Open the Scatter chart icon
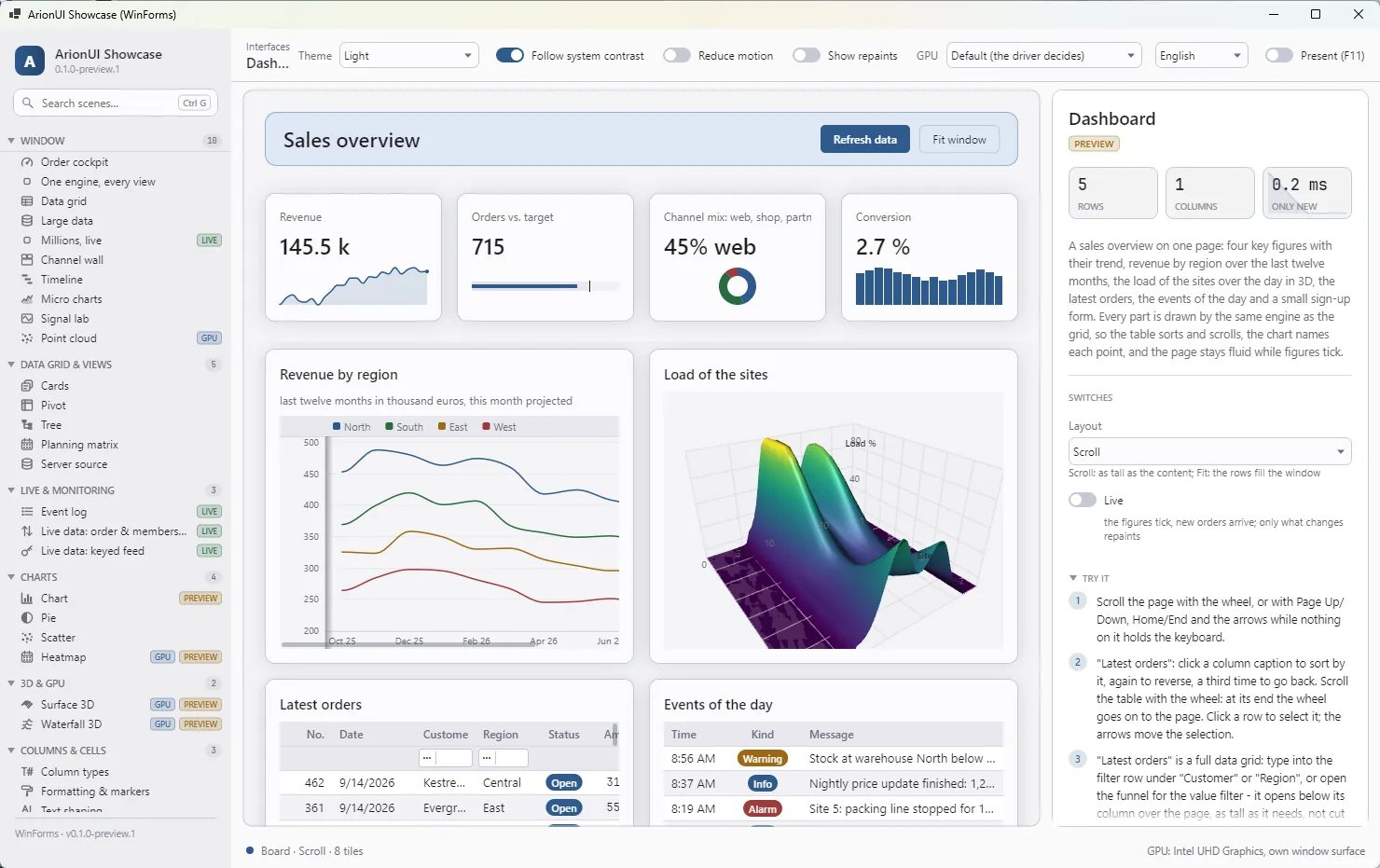The height and width of the screenshot is (868, 1380). tap(27, 638)
